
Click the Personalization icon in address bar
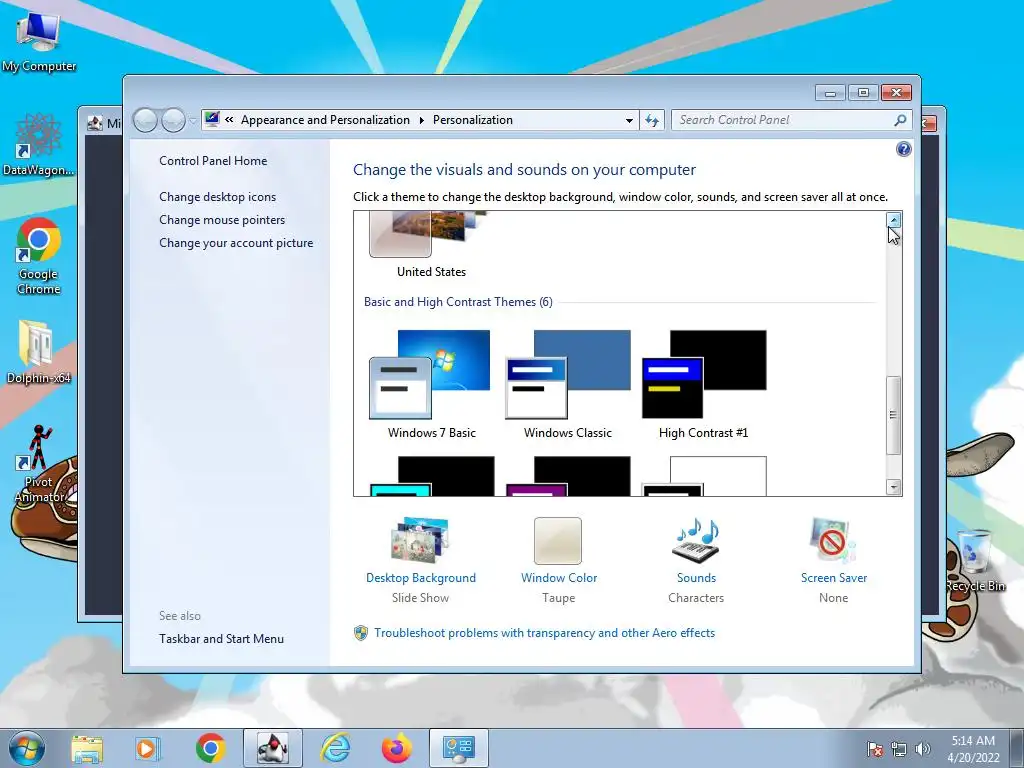pos(212,120)
